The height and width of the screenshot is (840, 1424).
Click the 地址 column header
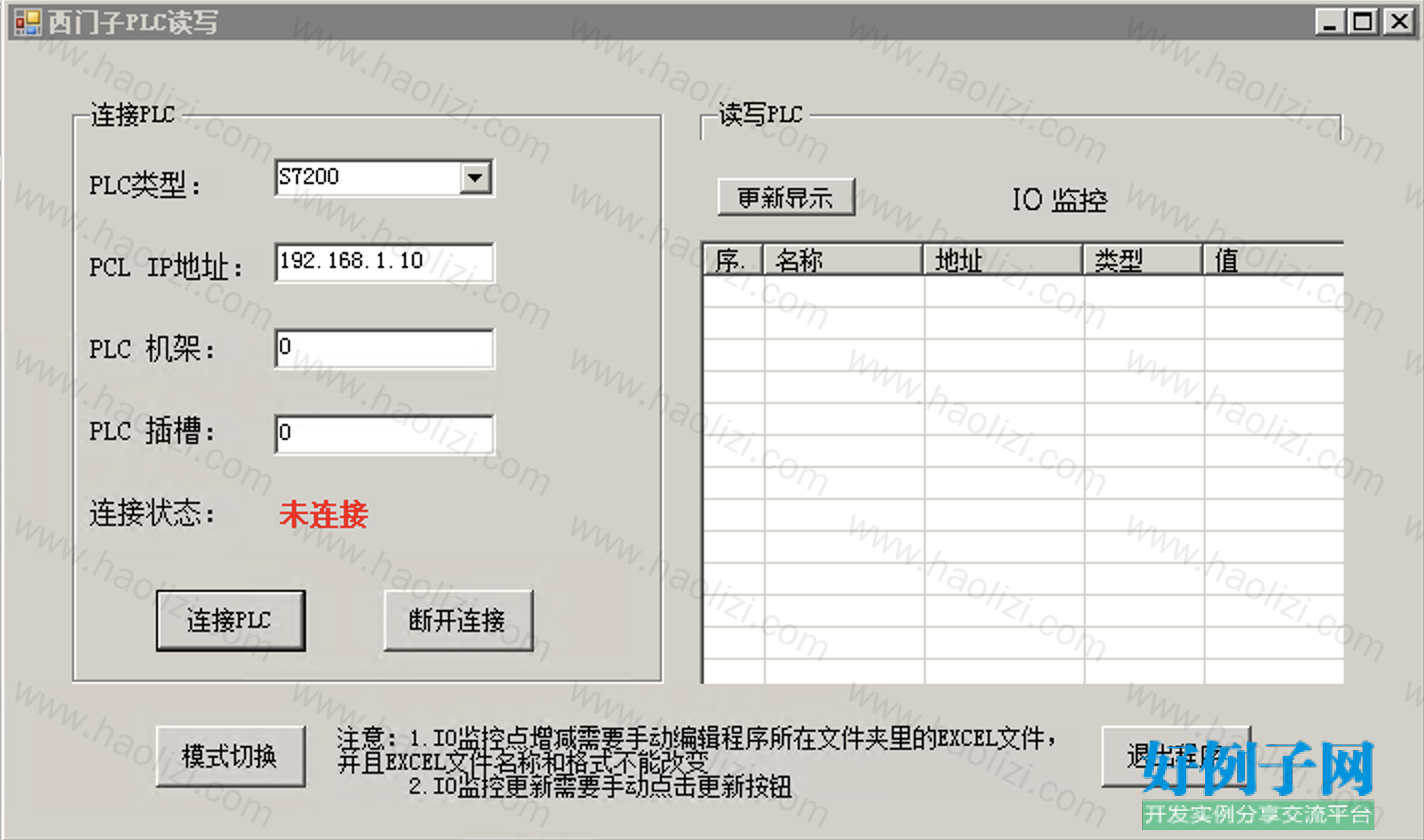pyautogui.click(x=1004, y=260)
